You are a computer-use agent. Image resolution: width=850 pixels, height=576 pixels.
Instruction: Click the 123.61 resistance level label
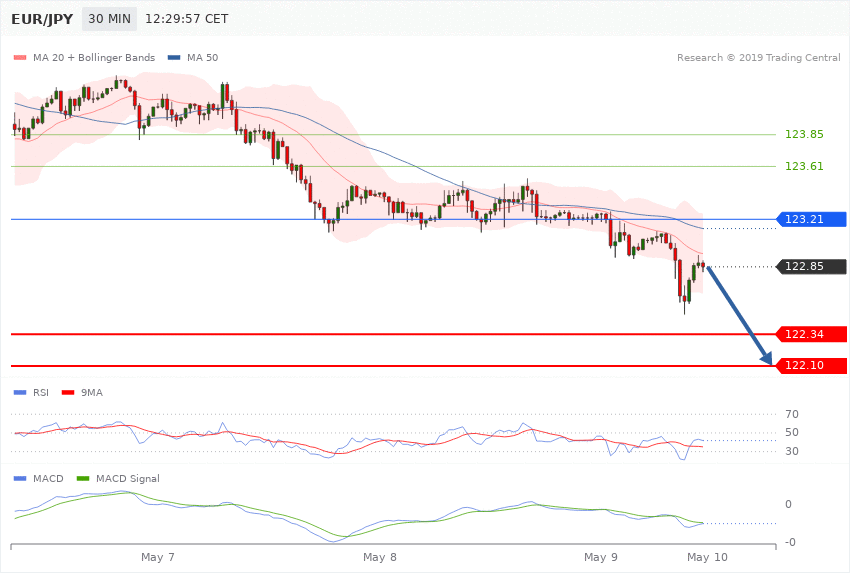tap(804, 166)
